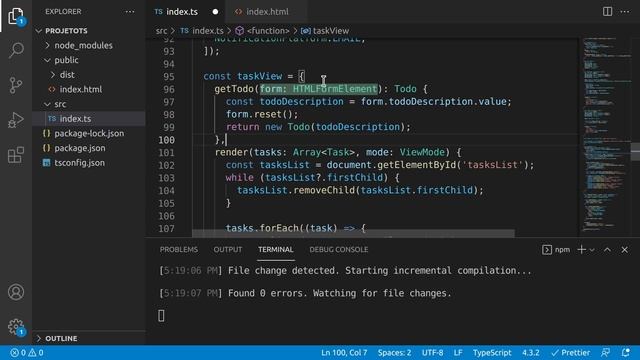Image resolution: width=640 pixels, height=360 pixels.
Task: Create a new terminal with plus icon
Action: pos(582,249)
